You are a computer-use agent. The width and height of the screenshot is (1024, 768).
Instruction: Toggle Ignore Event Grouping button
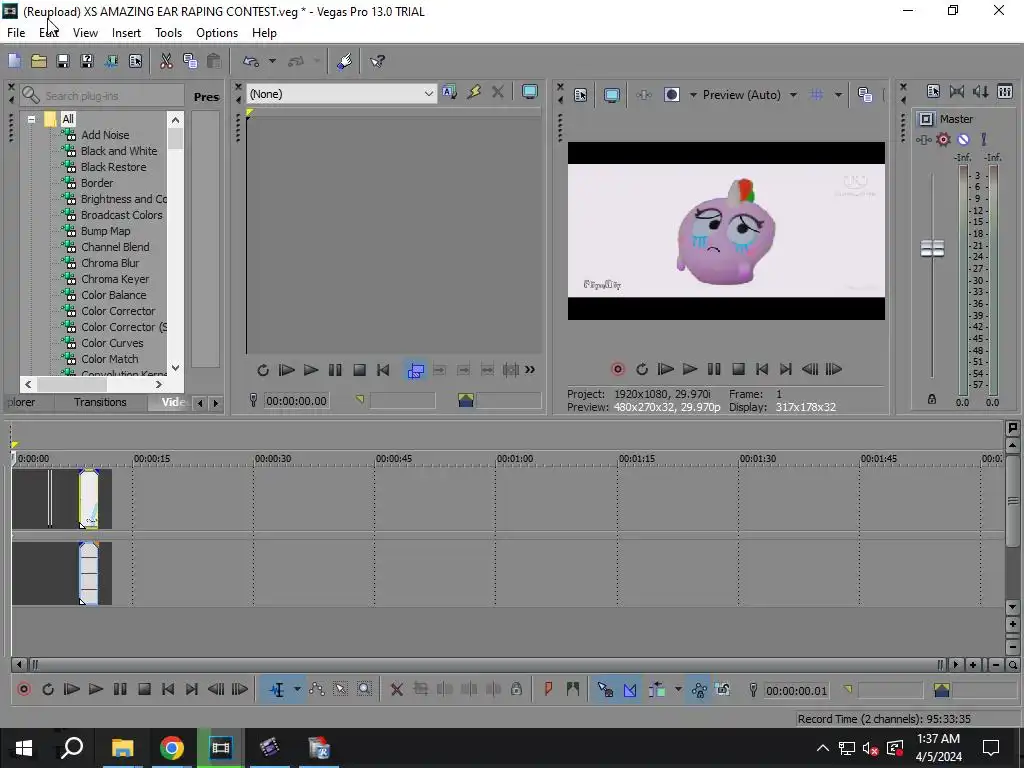click(x=722, y=689)
